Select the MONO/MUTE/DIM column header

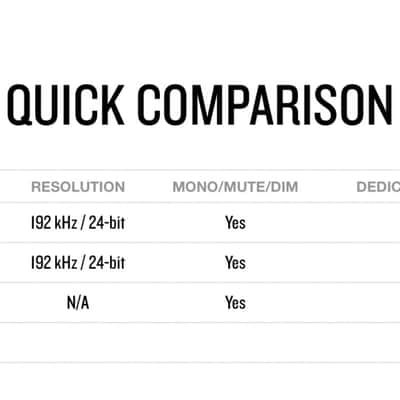(235, 187)
